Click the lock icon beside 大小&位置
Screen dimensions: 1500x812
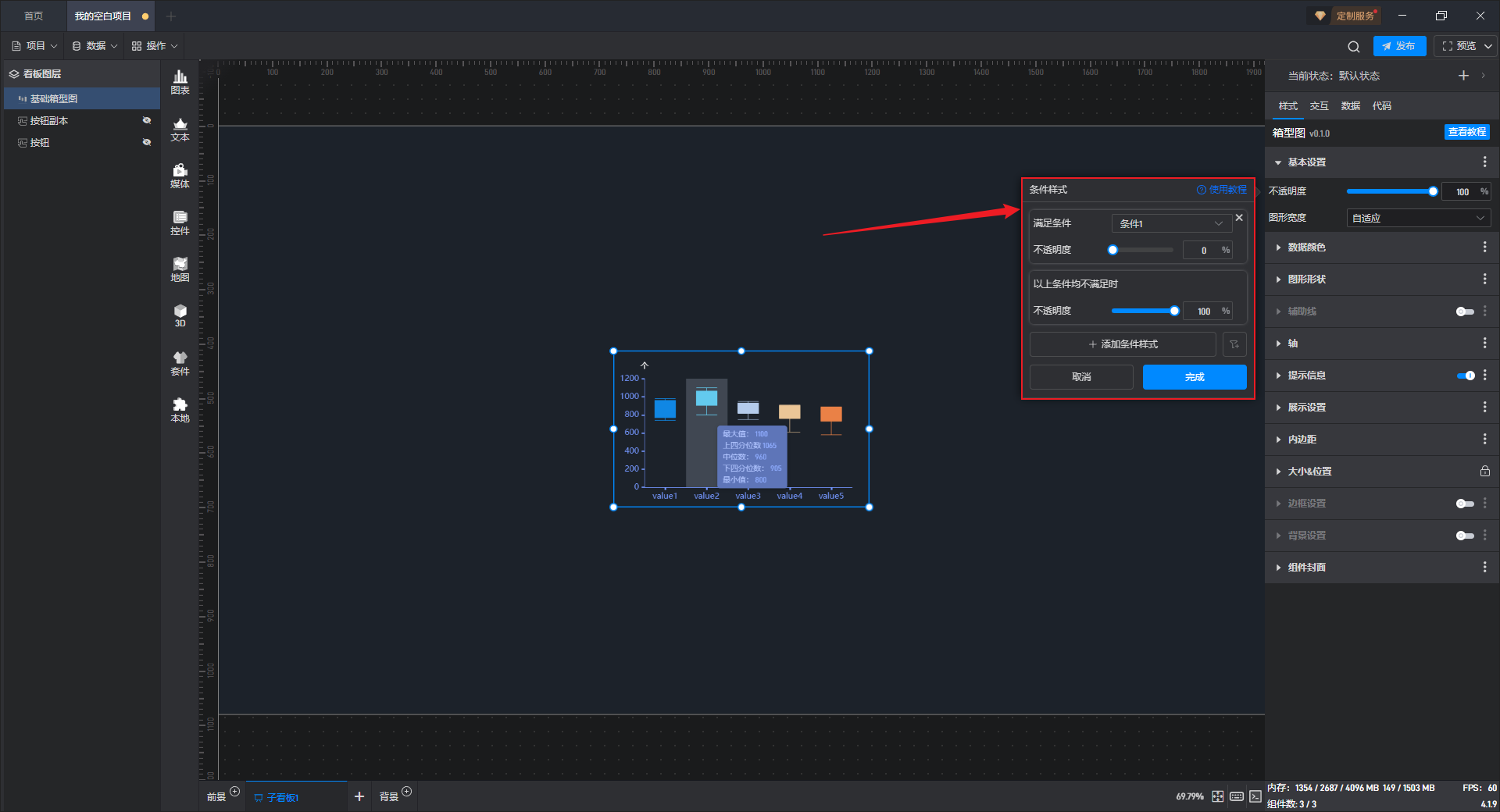(1484, 472)
